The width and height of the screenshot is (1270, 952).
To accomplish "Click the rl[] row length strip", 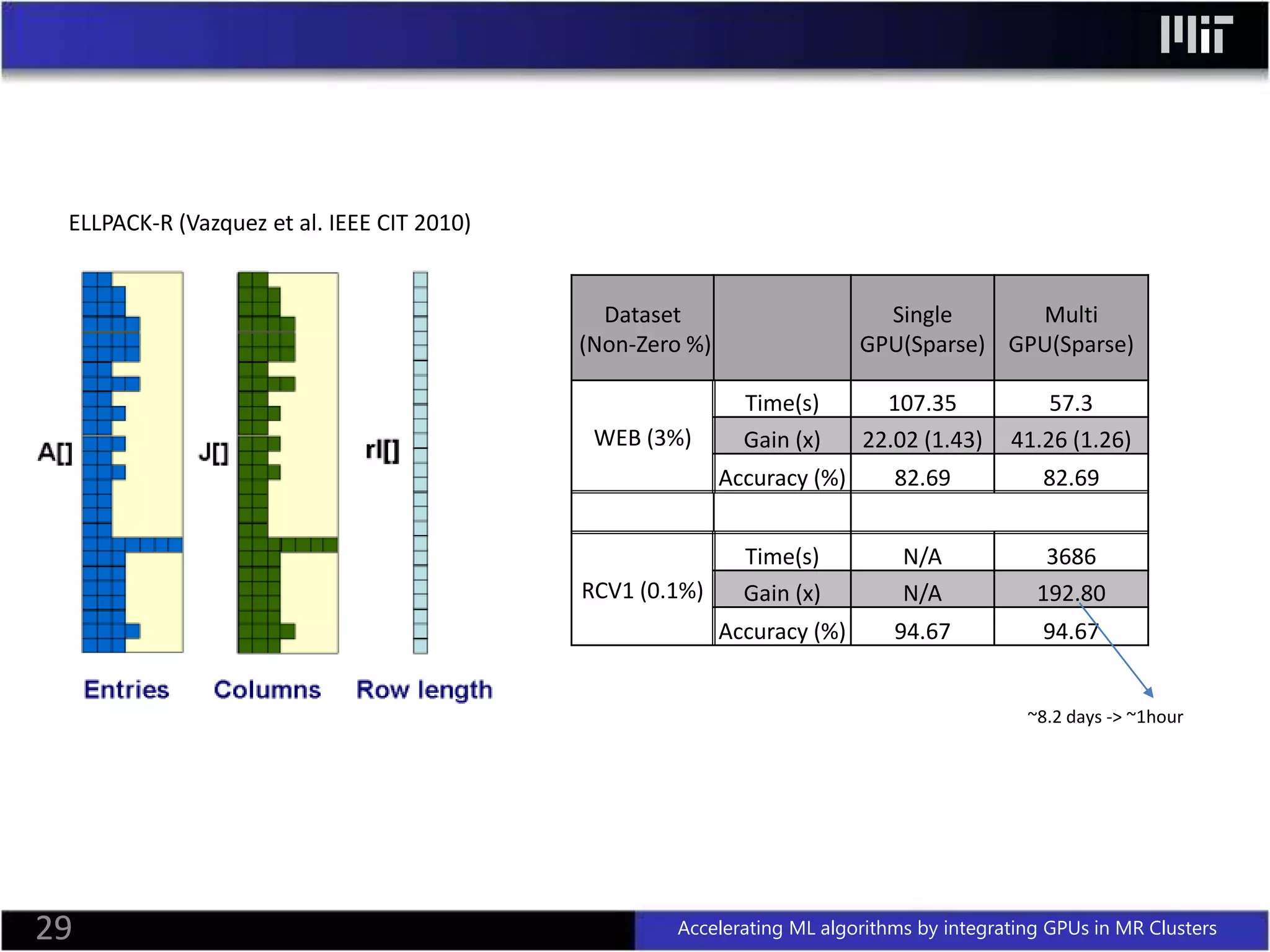I will (x=420, y=462).
